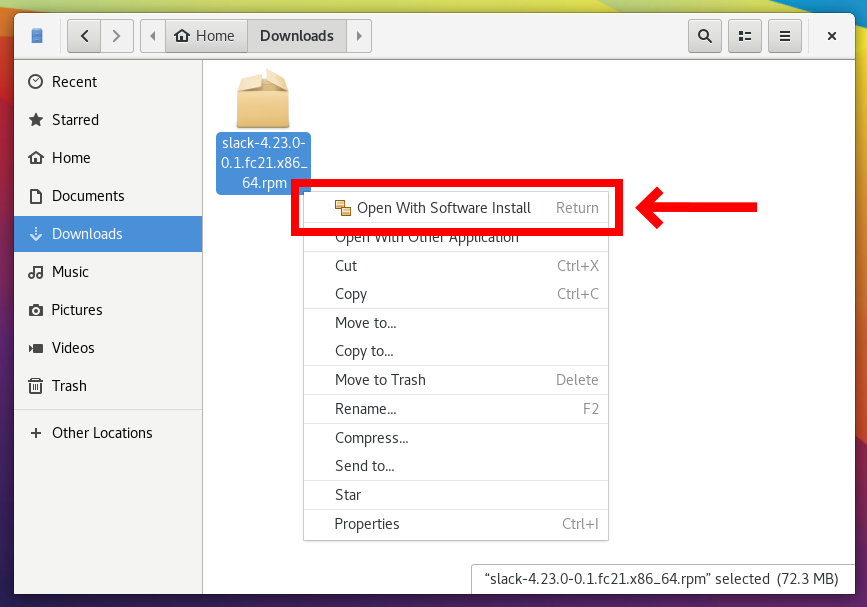This screenshot has width=867, height=607.
Task: Click the Starred star icon
Action: pyautogui.click(x=35, y=120)
